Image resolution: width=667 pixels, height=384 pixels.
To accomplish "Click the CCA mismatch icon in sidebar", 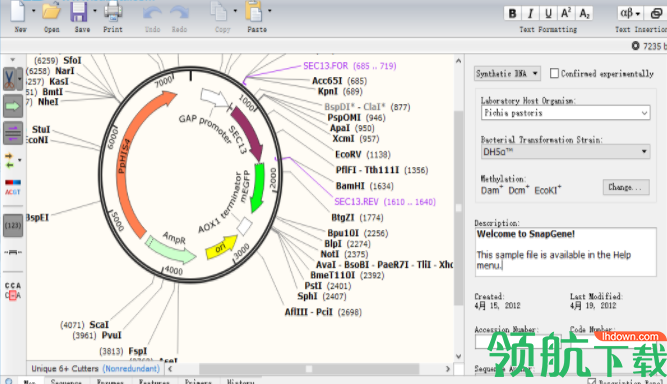I will click(x=13, y=290).
